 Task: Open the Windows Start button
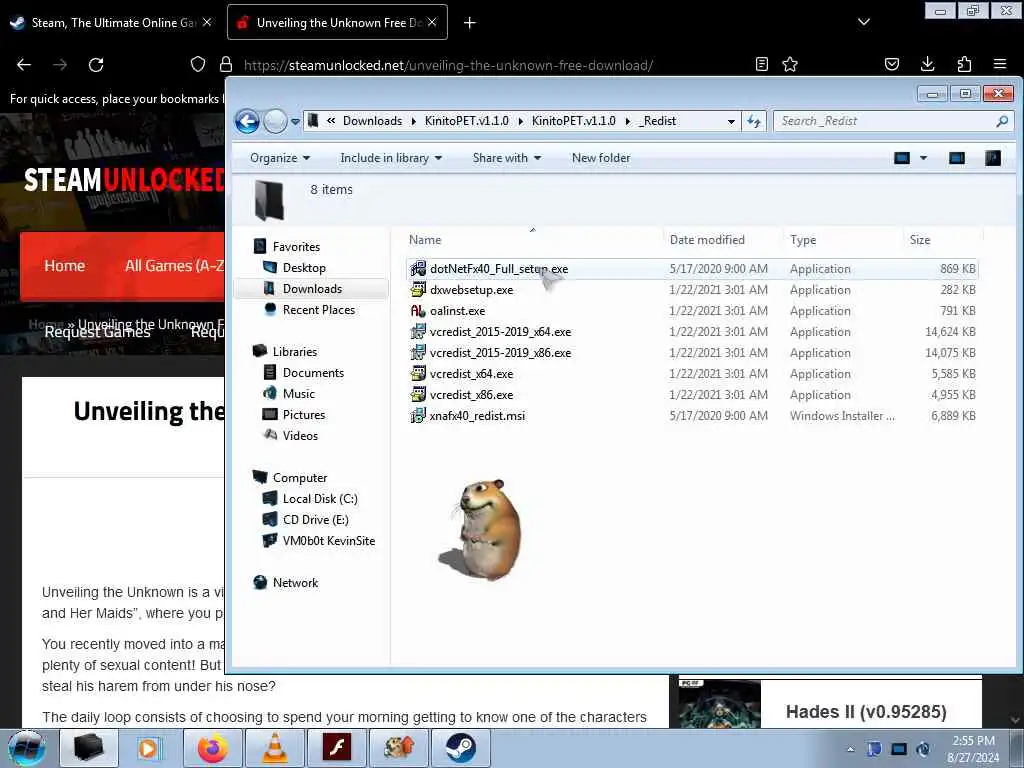[x=26, y=748]
